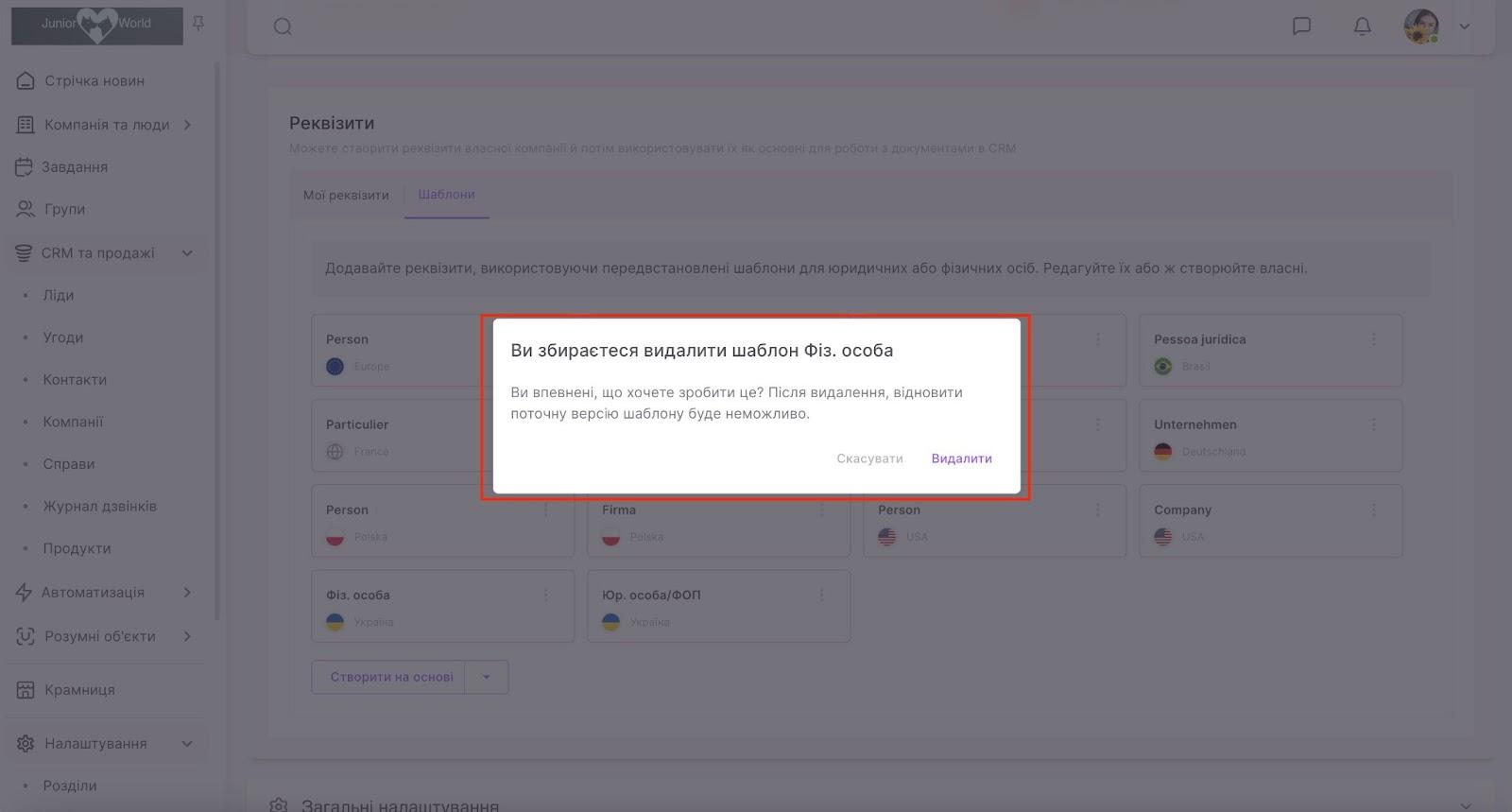Screen dimensions: 1512x812
Task: Open options menu for Юр. особа/ФОП template
Action: [822, 595]
